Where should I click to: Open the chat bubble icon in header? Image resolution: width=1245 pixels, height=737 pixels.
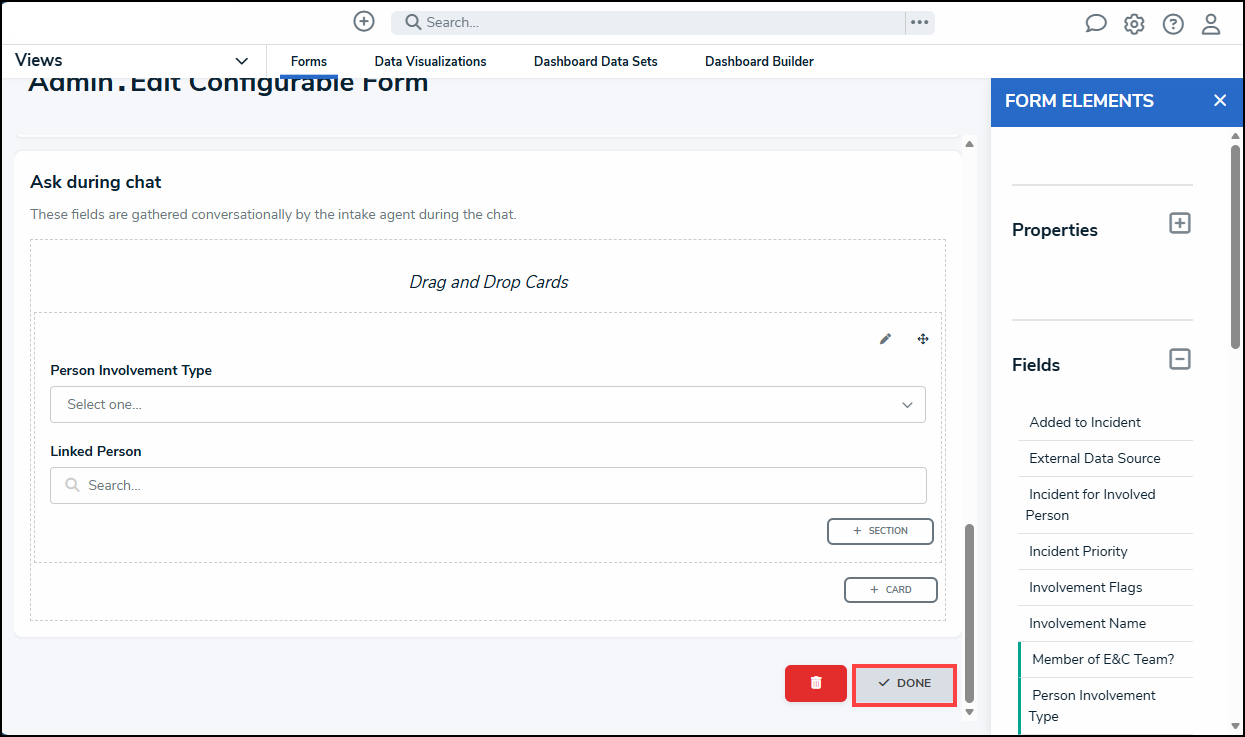tap(1096, 24)
